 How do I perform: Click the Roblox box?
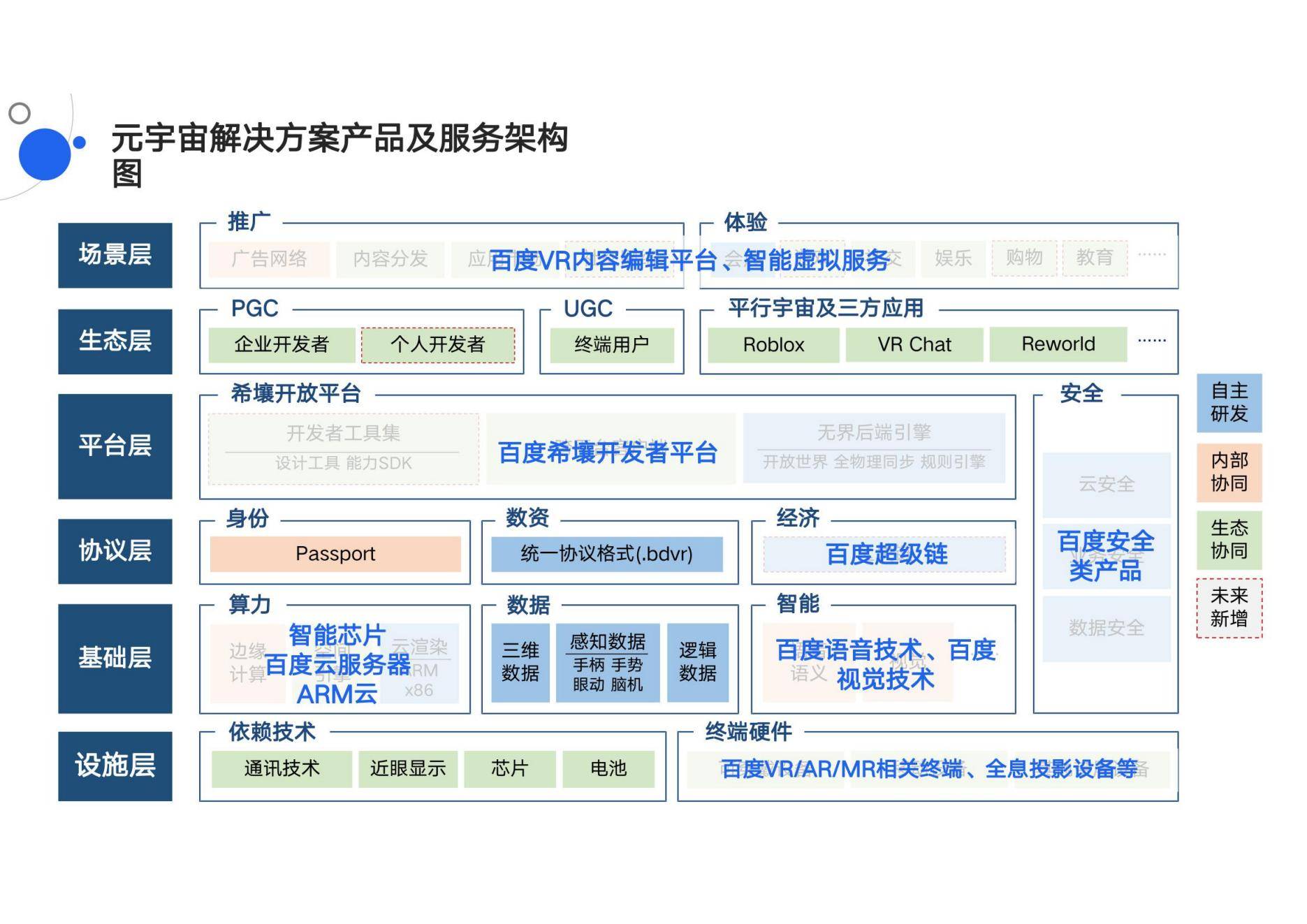(x=774, y=344)
